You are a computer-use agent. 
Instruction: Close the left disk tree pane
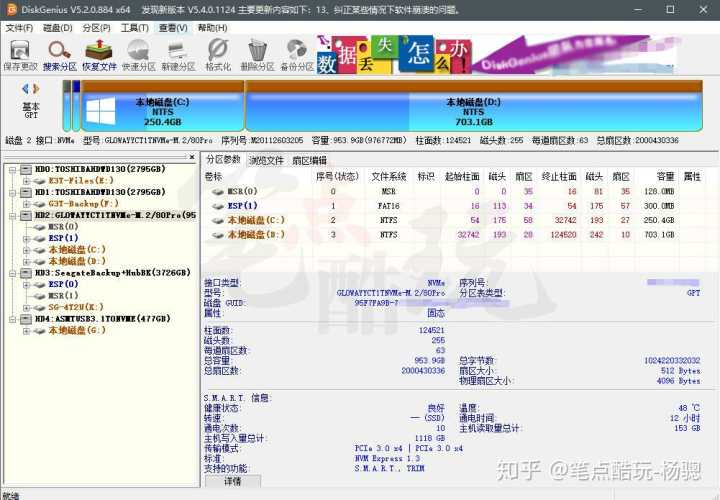(x=192, y=157)
